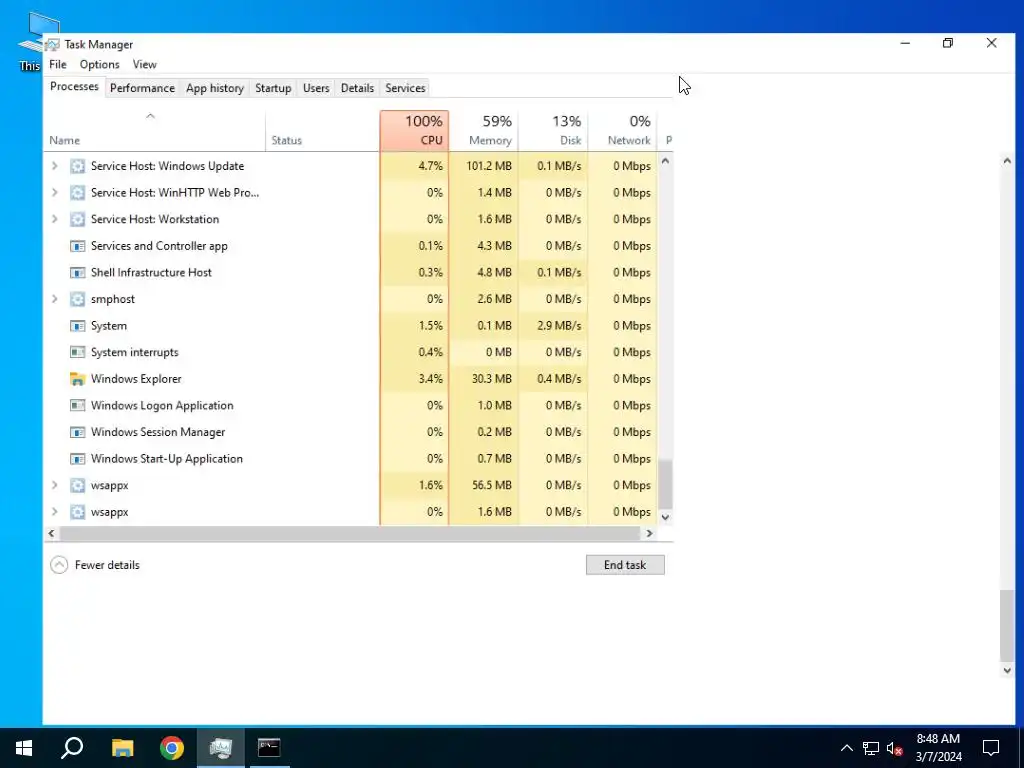Click the 101.2 MB memory value

488,166
